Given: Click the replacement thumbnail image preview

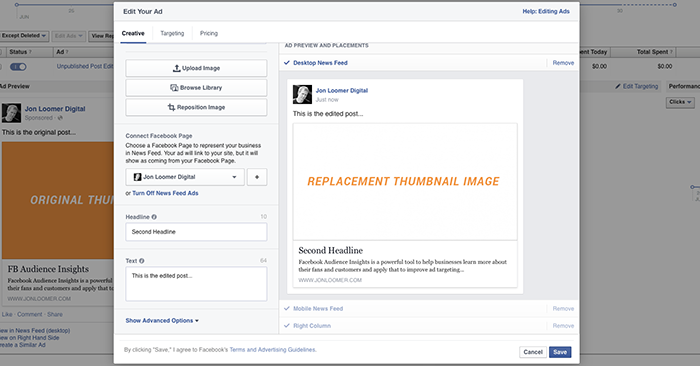Looking at the screenshot, I should [405, 182].
